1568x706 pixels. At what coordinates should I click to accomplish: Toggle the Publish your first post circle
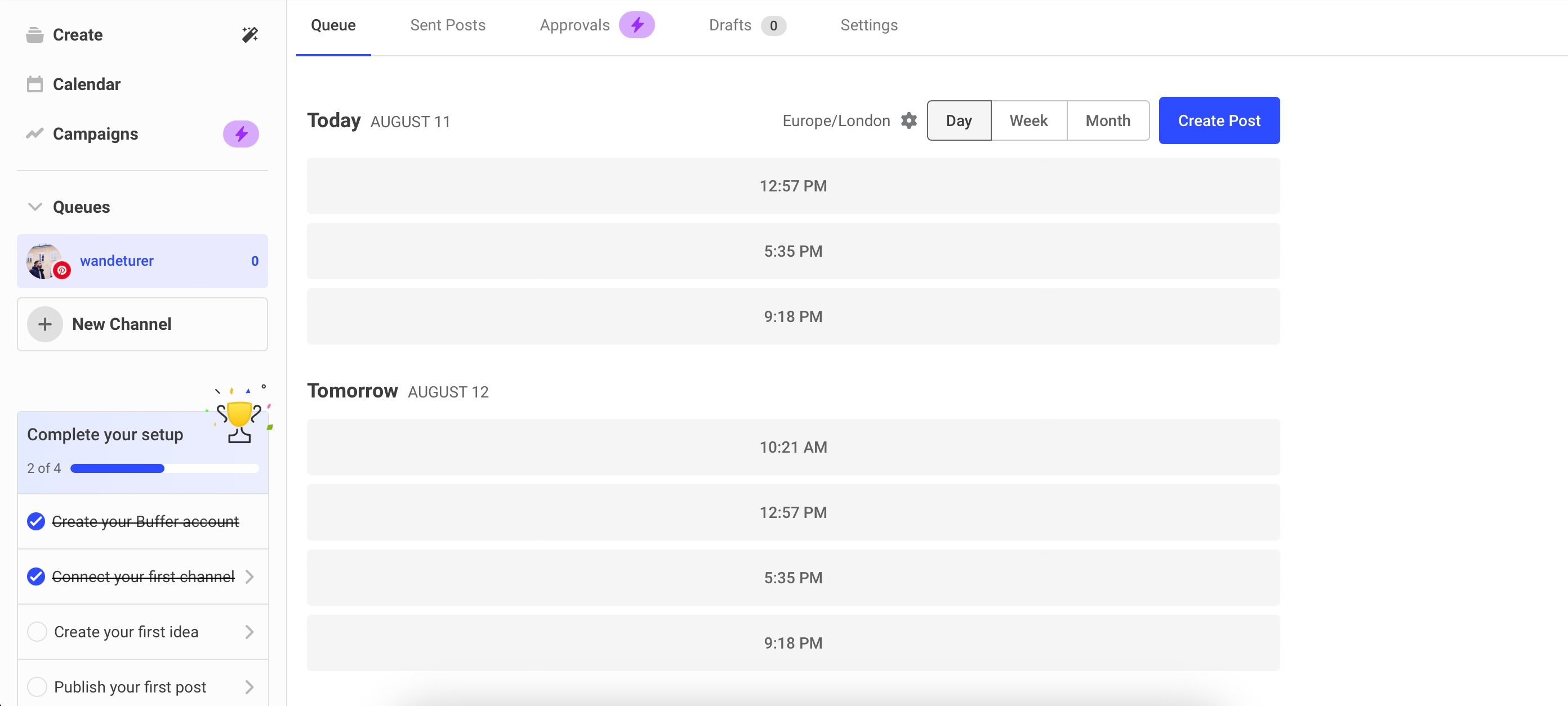tap(37, 687)
